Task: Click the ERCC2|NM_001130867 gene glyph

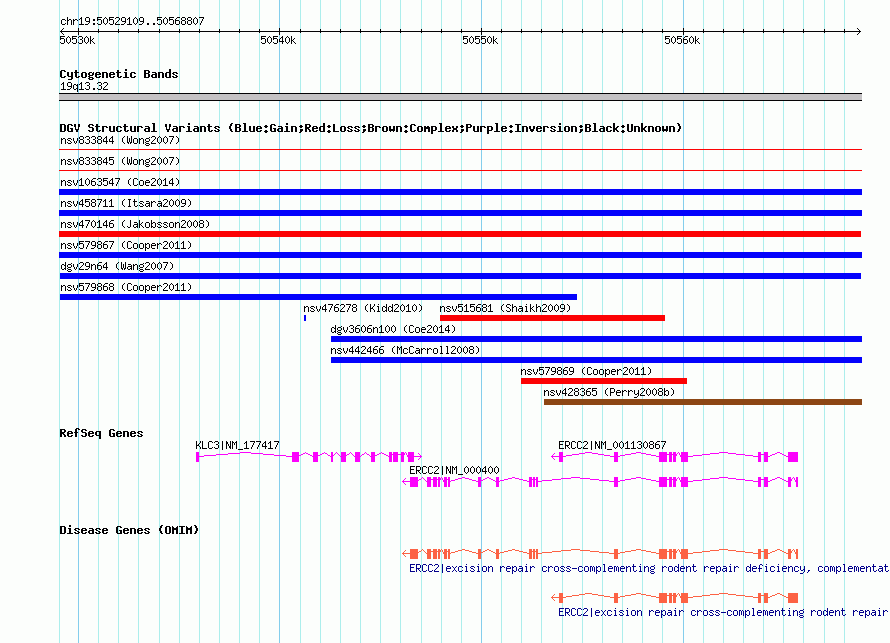Action: point(675,456)
